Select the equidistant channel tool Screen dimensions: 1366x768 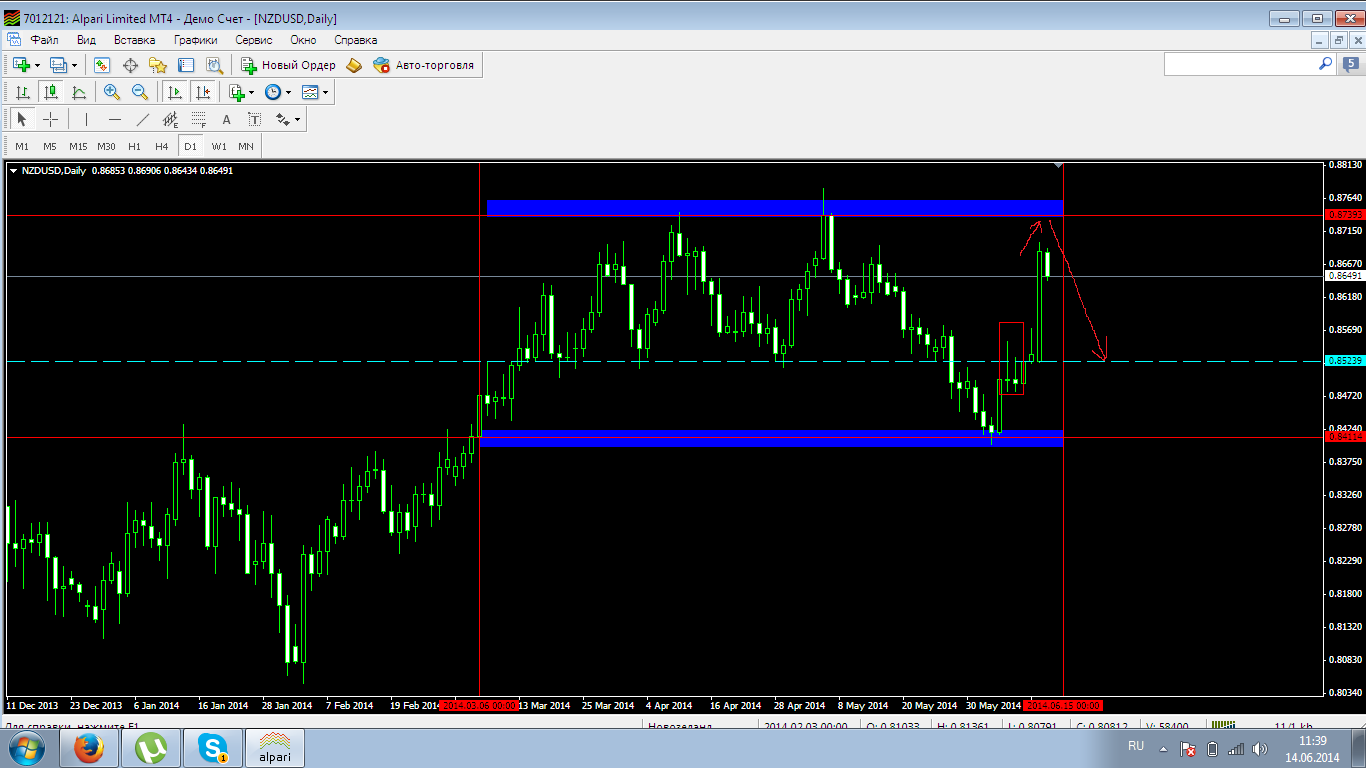(x=171, y=119)
